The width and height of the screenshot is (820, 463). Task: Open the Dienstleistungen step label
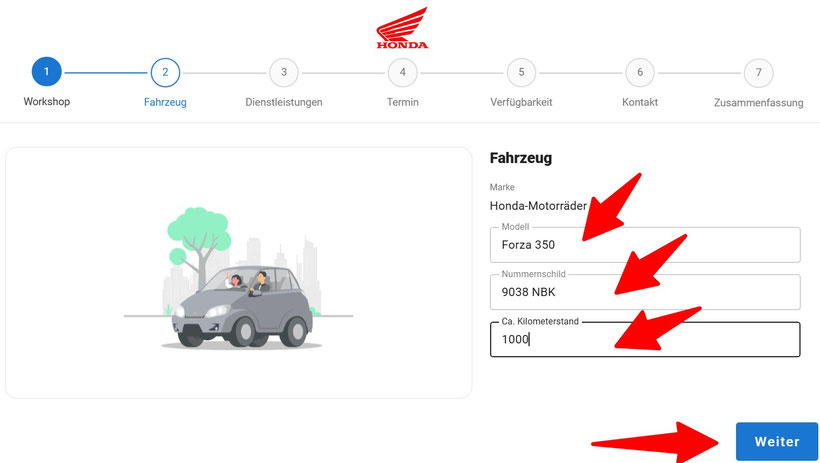pos(284,102)
